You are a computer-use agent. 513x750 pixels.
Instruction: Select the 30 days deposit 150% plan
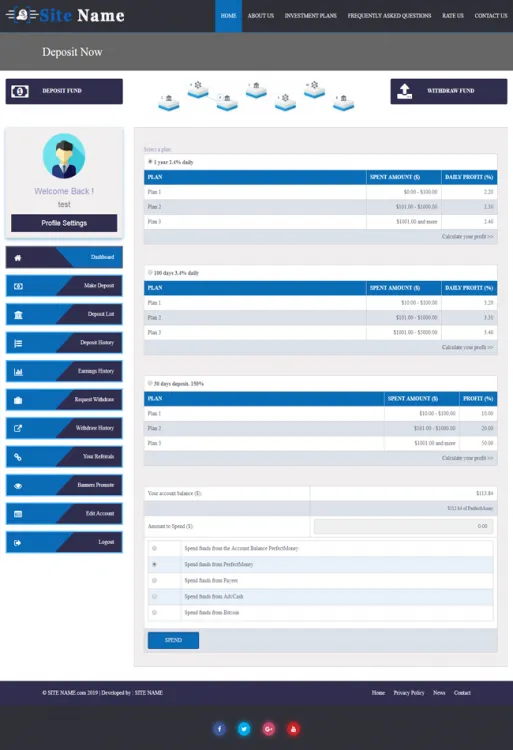[x=150, y=383]
